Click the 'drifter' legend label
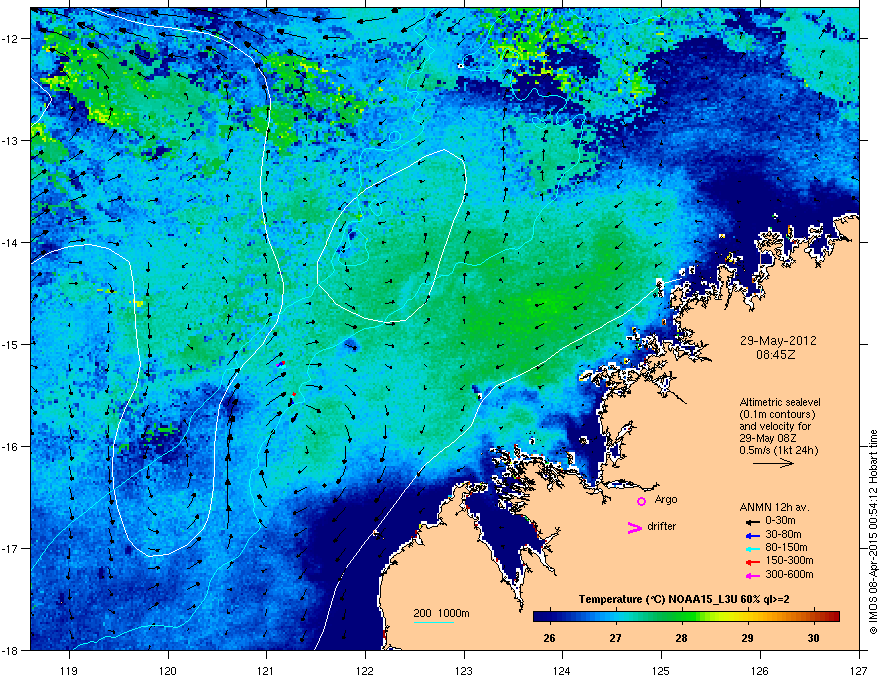The width and height of the screenshot is (880, 680). point(662,526)
